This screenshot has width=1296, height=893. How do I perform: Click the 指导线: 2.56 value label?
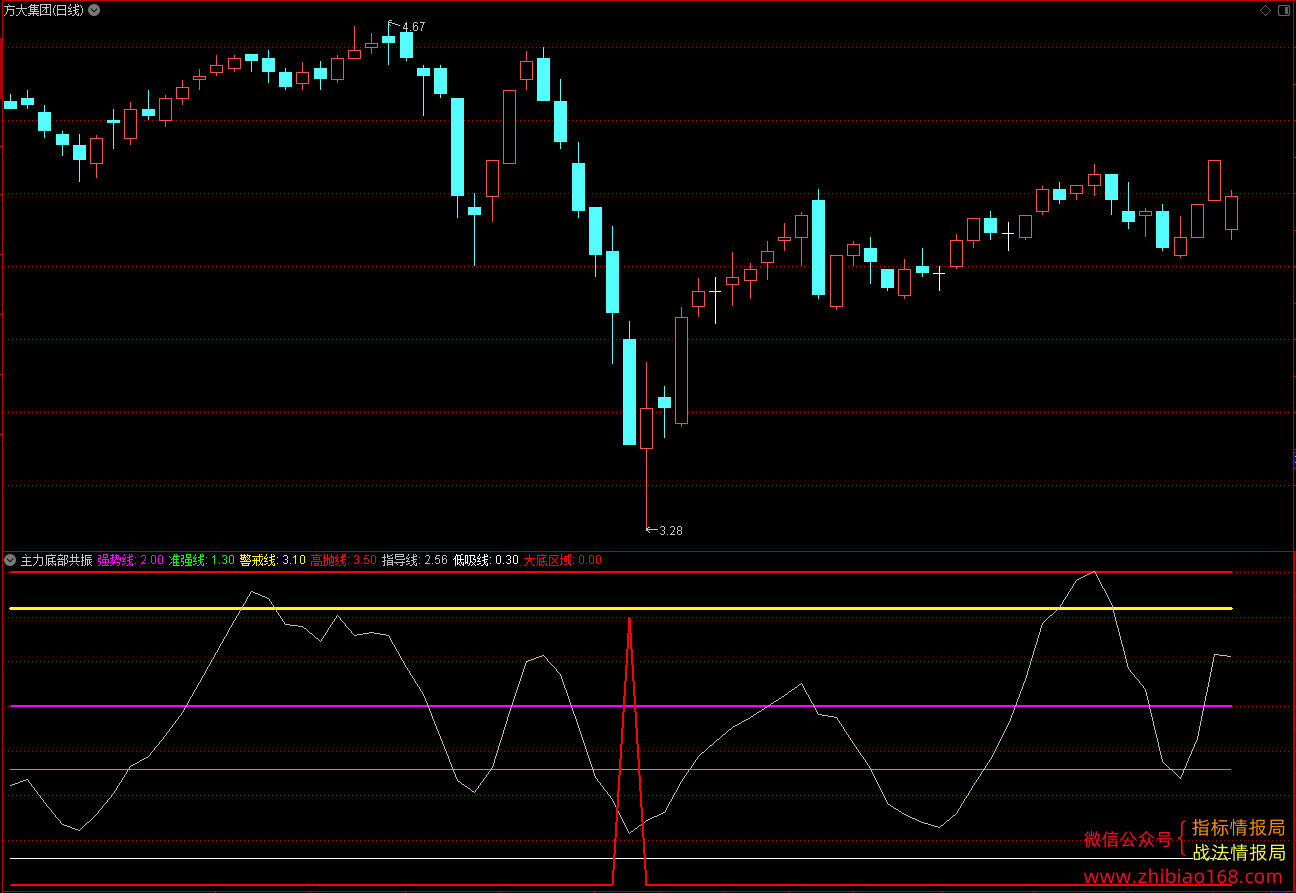click(x=414, y=560)
